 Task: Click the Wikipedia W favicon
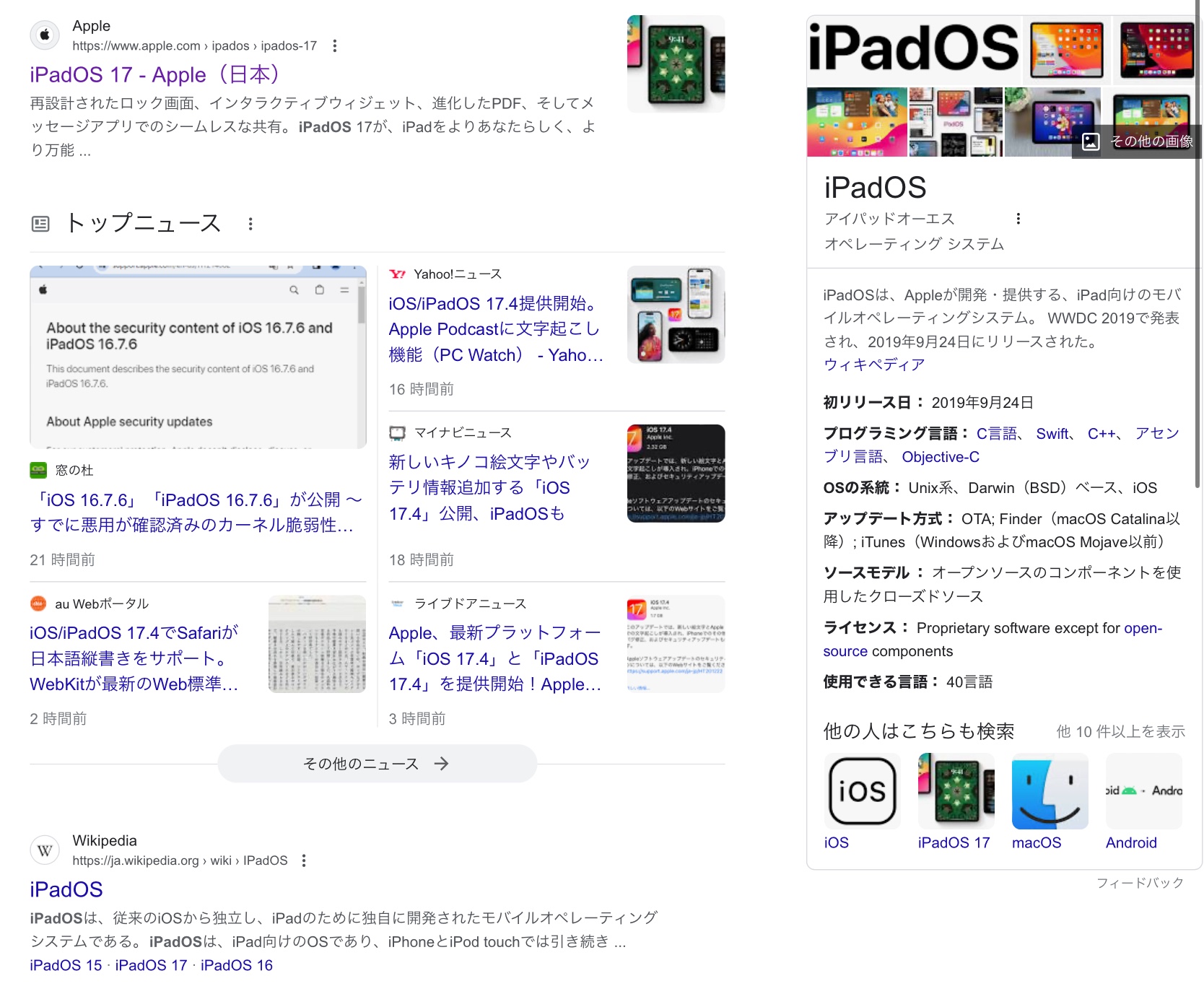point(45,850)
